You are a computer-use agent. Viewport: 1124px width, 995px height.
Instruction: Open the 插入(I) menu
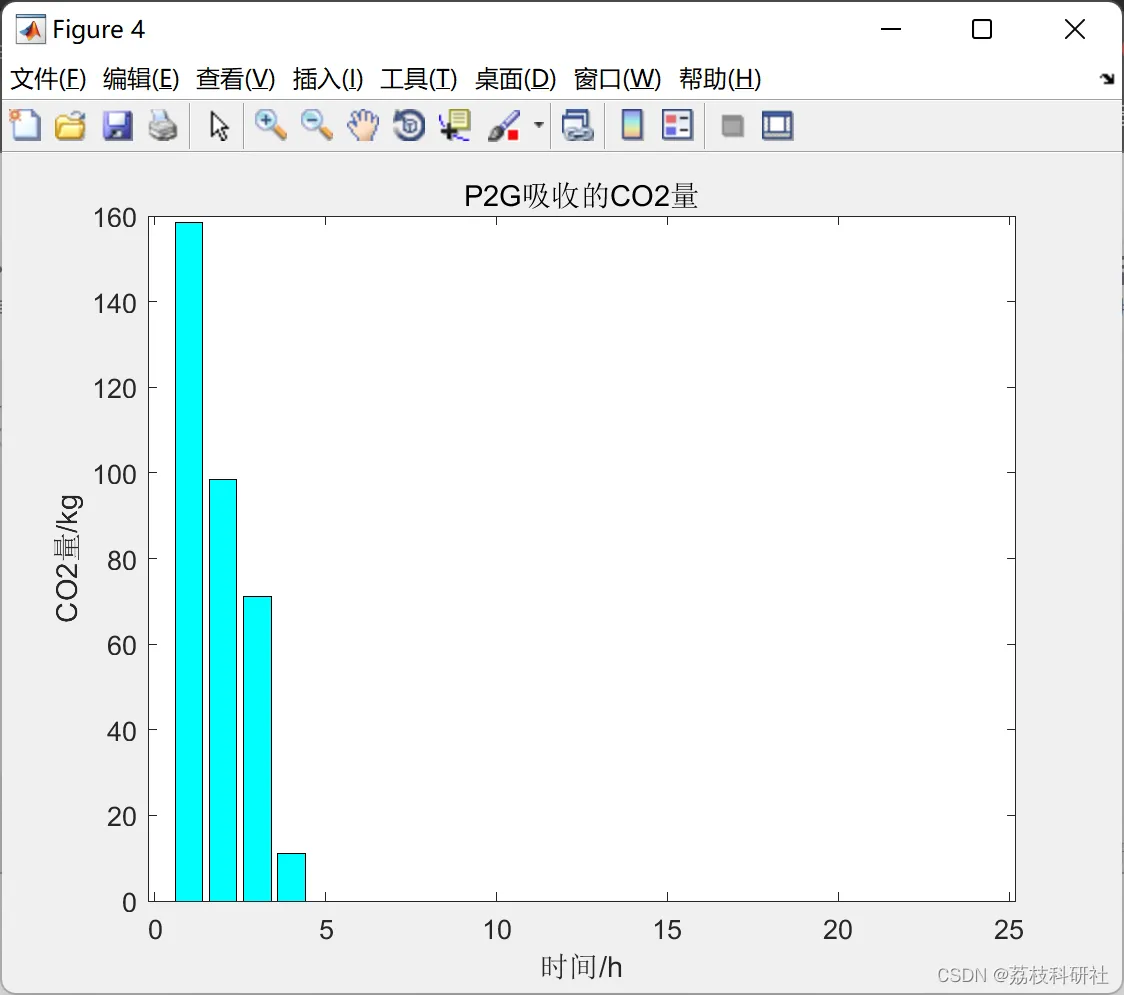tap(328, 79)
